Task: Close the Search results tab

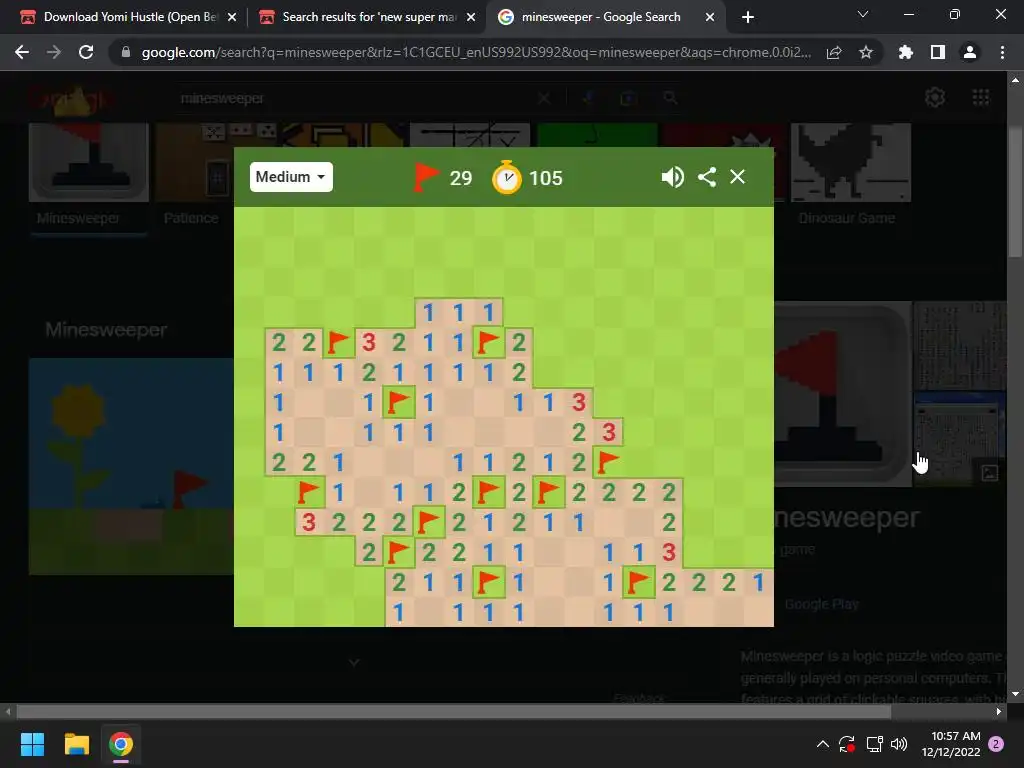Action: tap(471, 18)
